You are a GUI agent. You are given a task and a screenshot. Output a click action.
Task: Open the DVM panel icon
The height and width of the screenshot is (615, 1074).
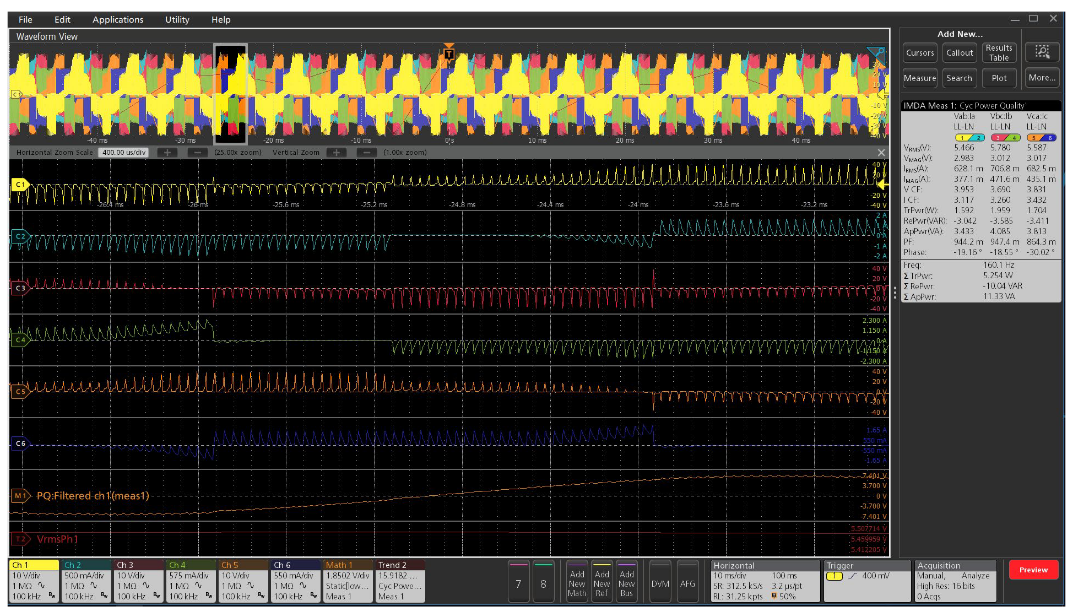(661, 580)
